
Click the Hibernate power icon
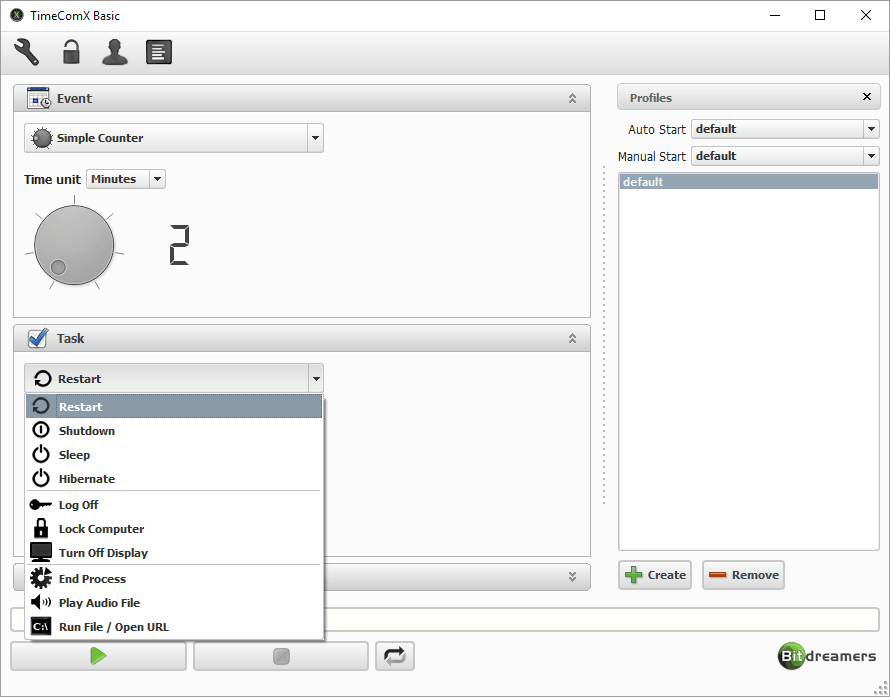(x=41, y=478)
